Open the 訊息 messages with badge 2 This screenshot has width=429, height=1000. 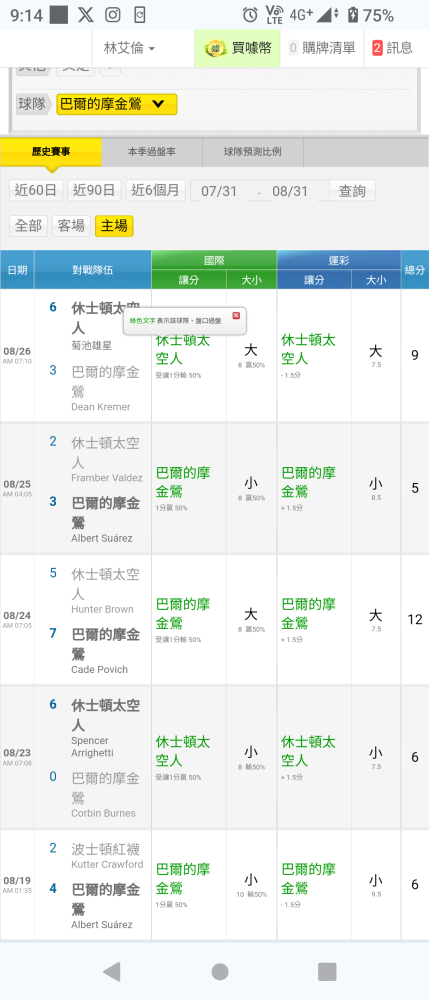tap(392, 48)
